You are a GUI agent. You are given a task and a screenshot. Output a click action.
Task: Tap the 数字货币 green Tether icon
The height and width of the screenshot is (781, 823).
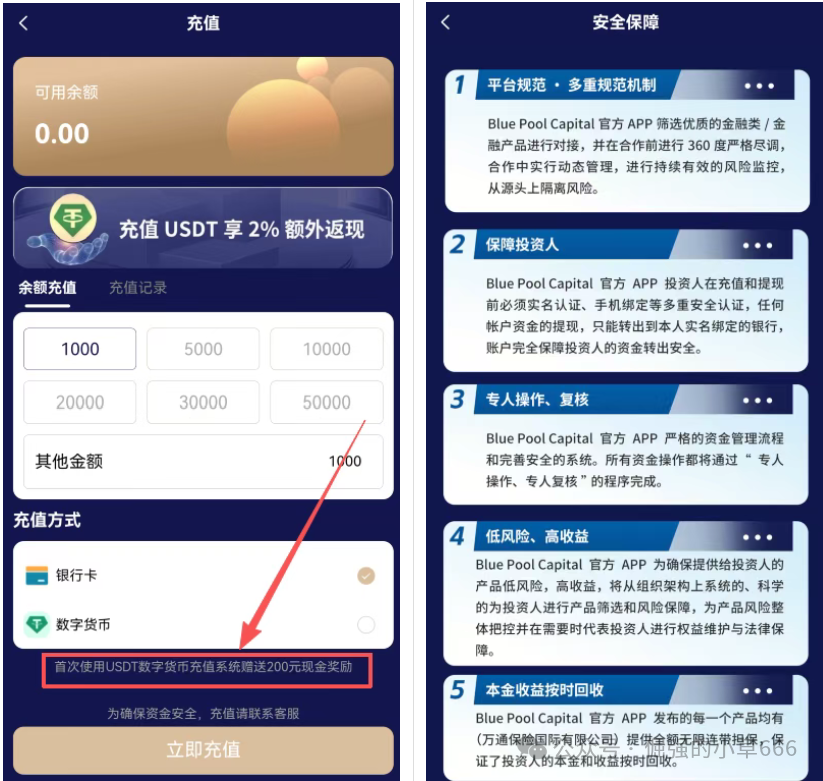coord(37,625)
